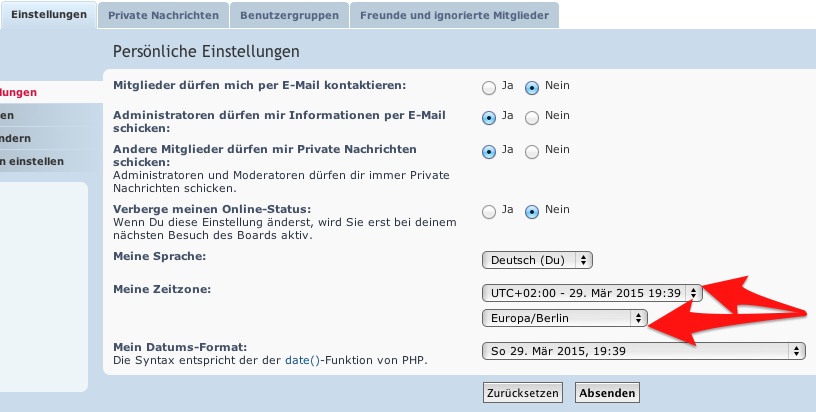Open the Meine Sprache dropdown
The height and width of the screenshot is (412, 816).
[x=537, y=260]
